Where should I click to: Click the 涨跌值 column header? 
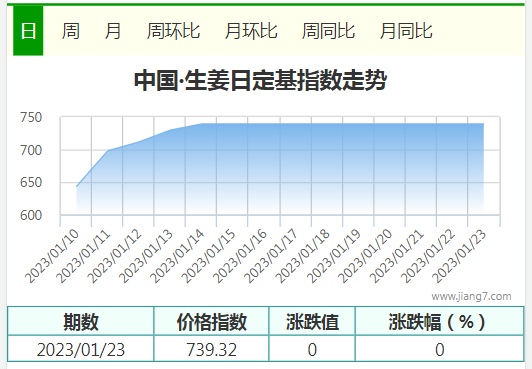tap(312, 322)
